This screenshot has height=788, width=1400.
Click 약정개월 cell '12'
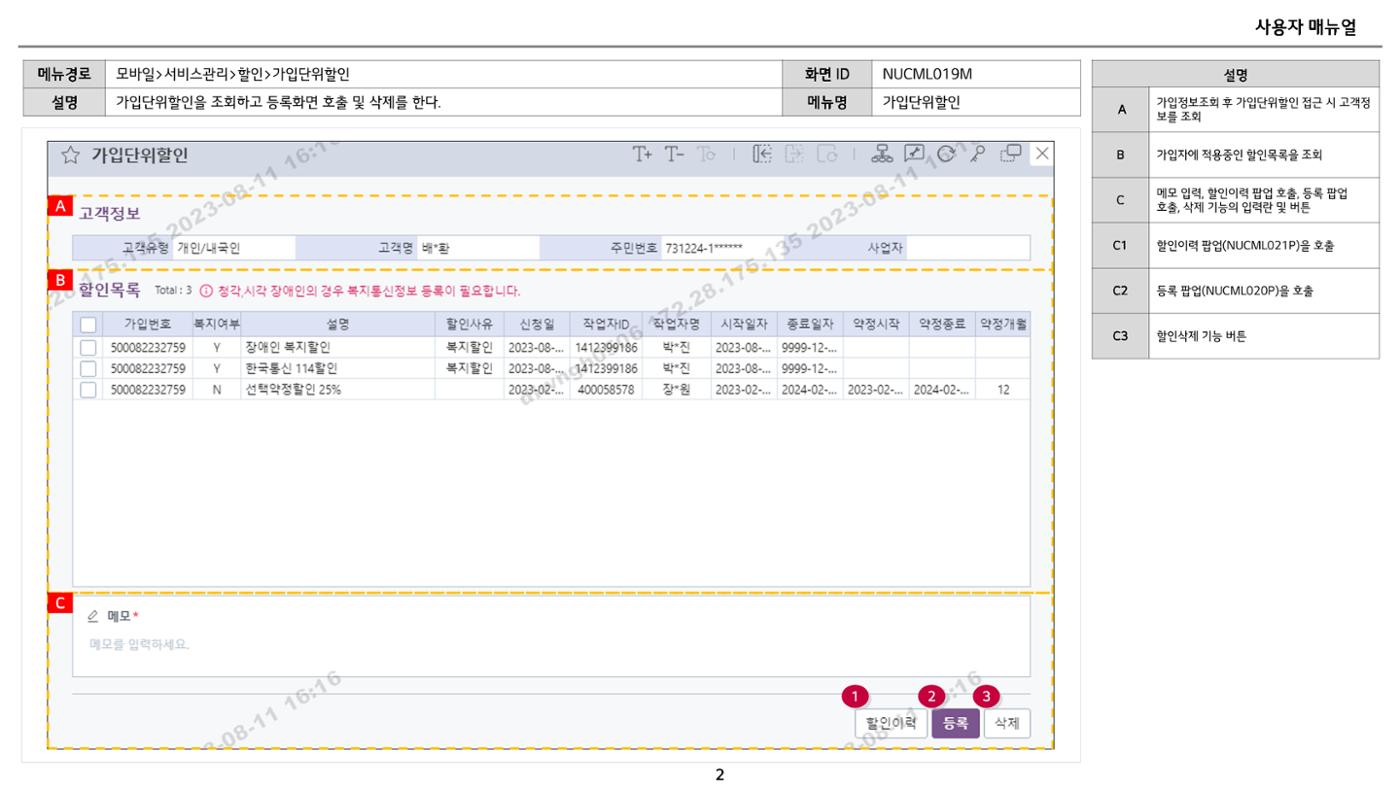[x=1002, y=389]
